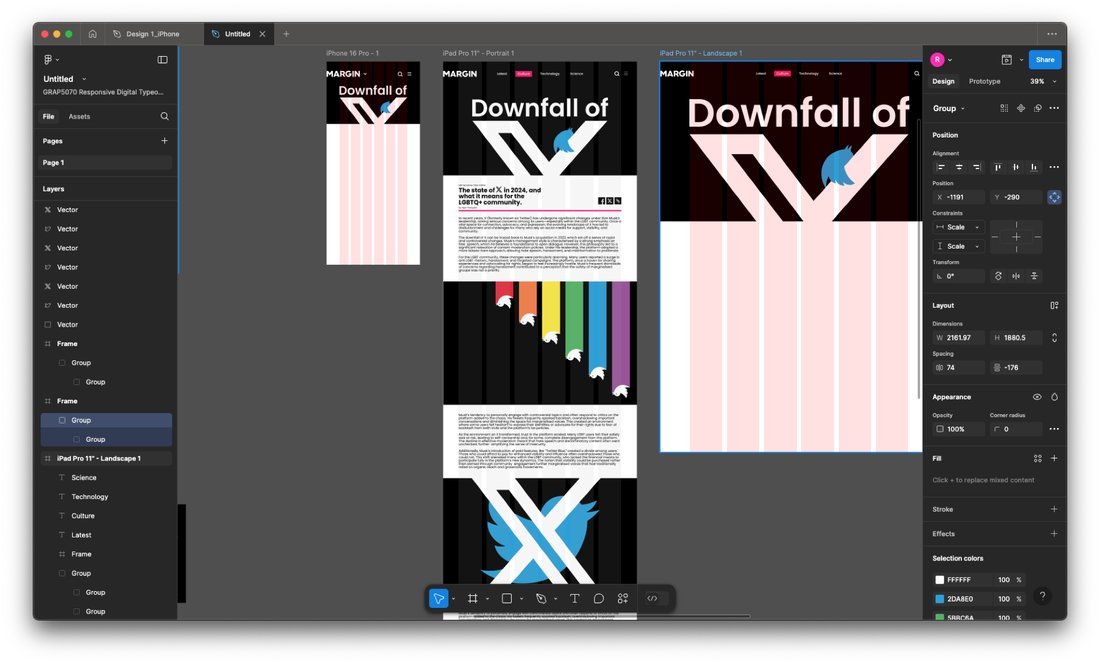Open a new tab with plus
1100x664 pixels.
(286, 34)
